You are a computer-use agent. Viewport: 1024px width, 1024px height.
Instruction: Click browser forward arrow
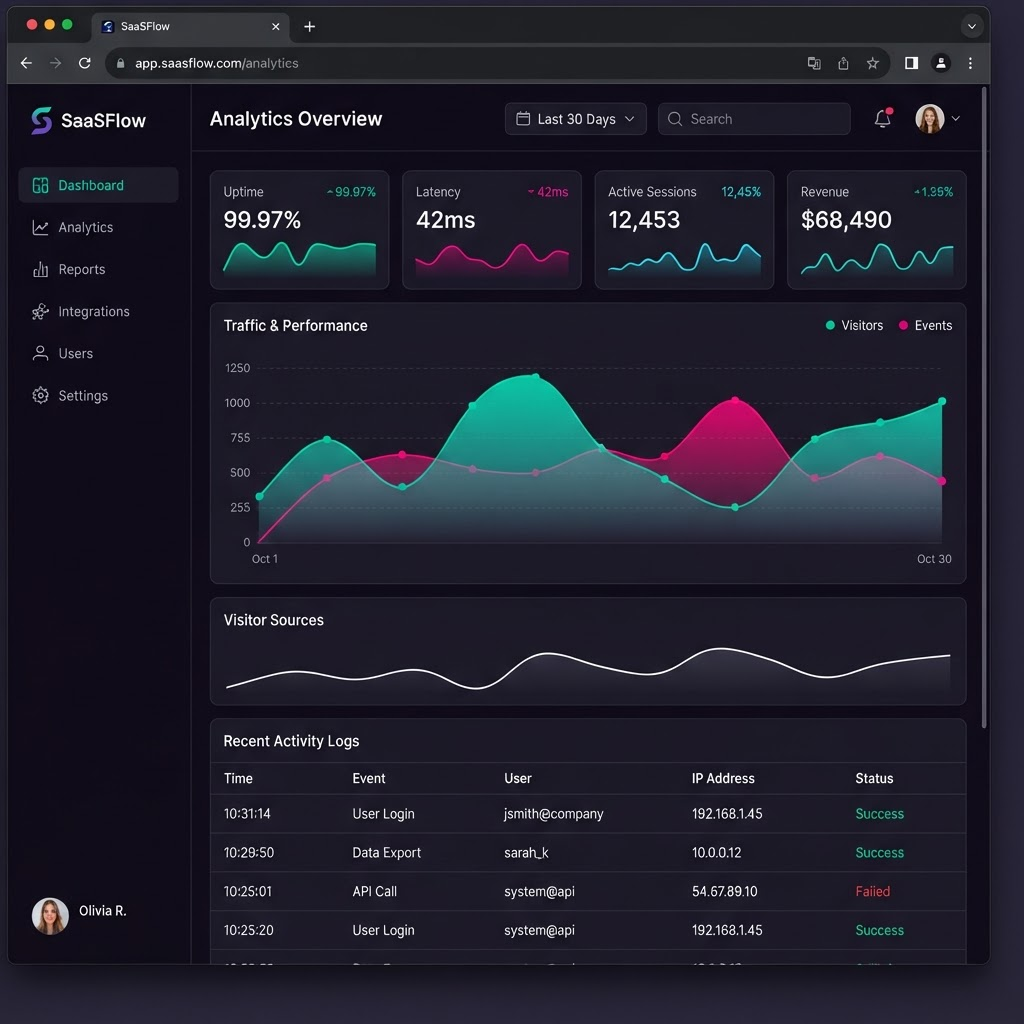click(x=56, y=63)
